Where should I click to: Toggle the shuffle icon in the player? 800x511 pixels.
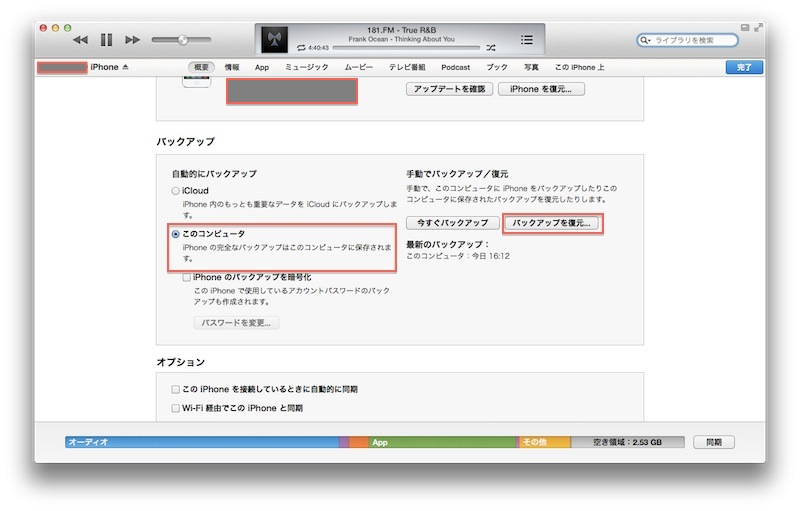click(491, 47)
